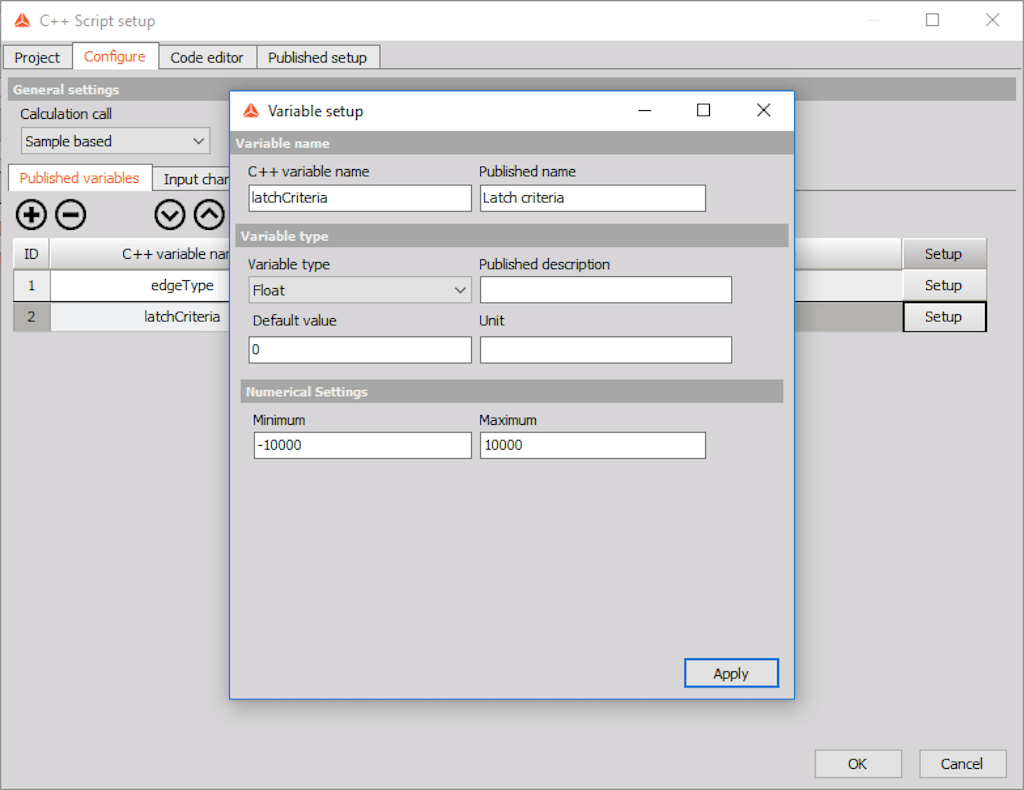Viewport: 1024px width, 790px height.
Task: Select the ID 1 row cell
Action: coord(31,285)
